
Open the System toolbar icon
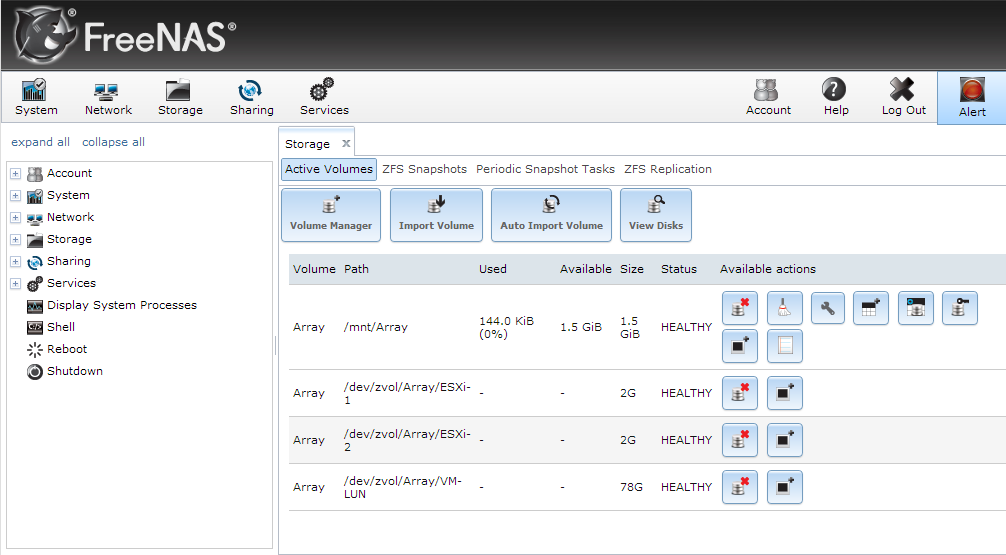pos(36,97)
